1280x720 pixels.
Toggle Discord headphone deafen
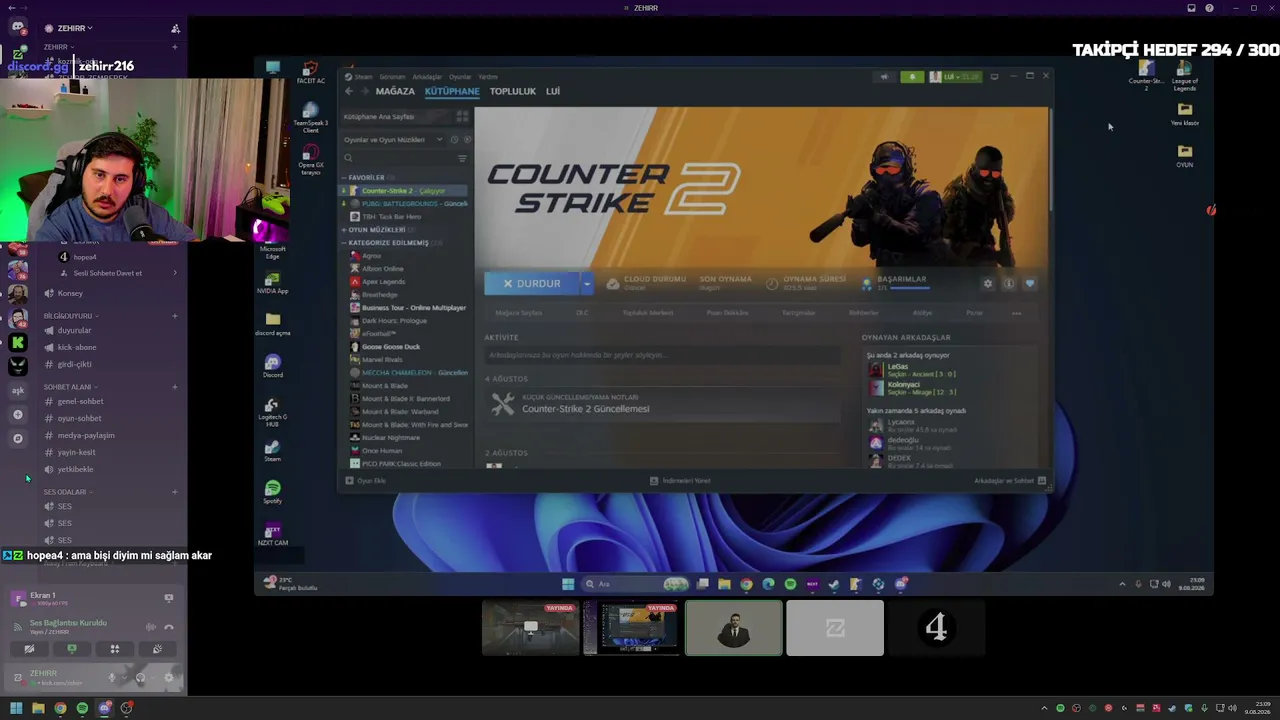tap(140, 678)
